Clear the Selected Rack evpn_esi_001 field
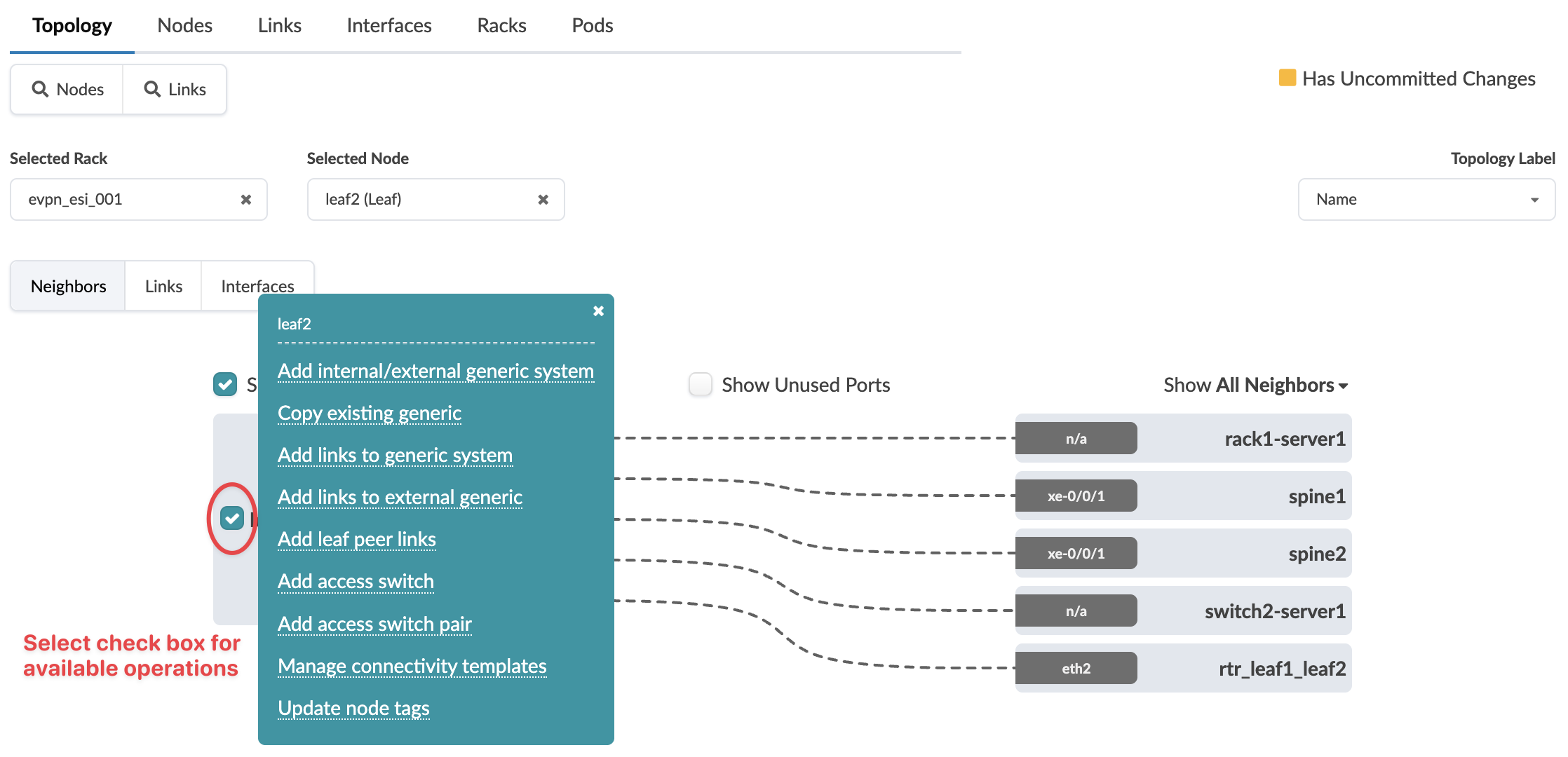The height and width of the screenshot is (757, 1568). [x=246, y=200]
